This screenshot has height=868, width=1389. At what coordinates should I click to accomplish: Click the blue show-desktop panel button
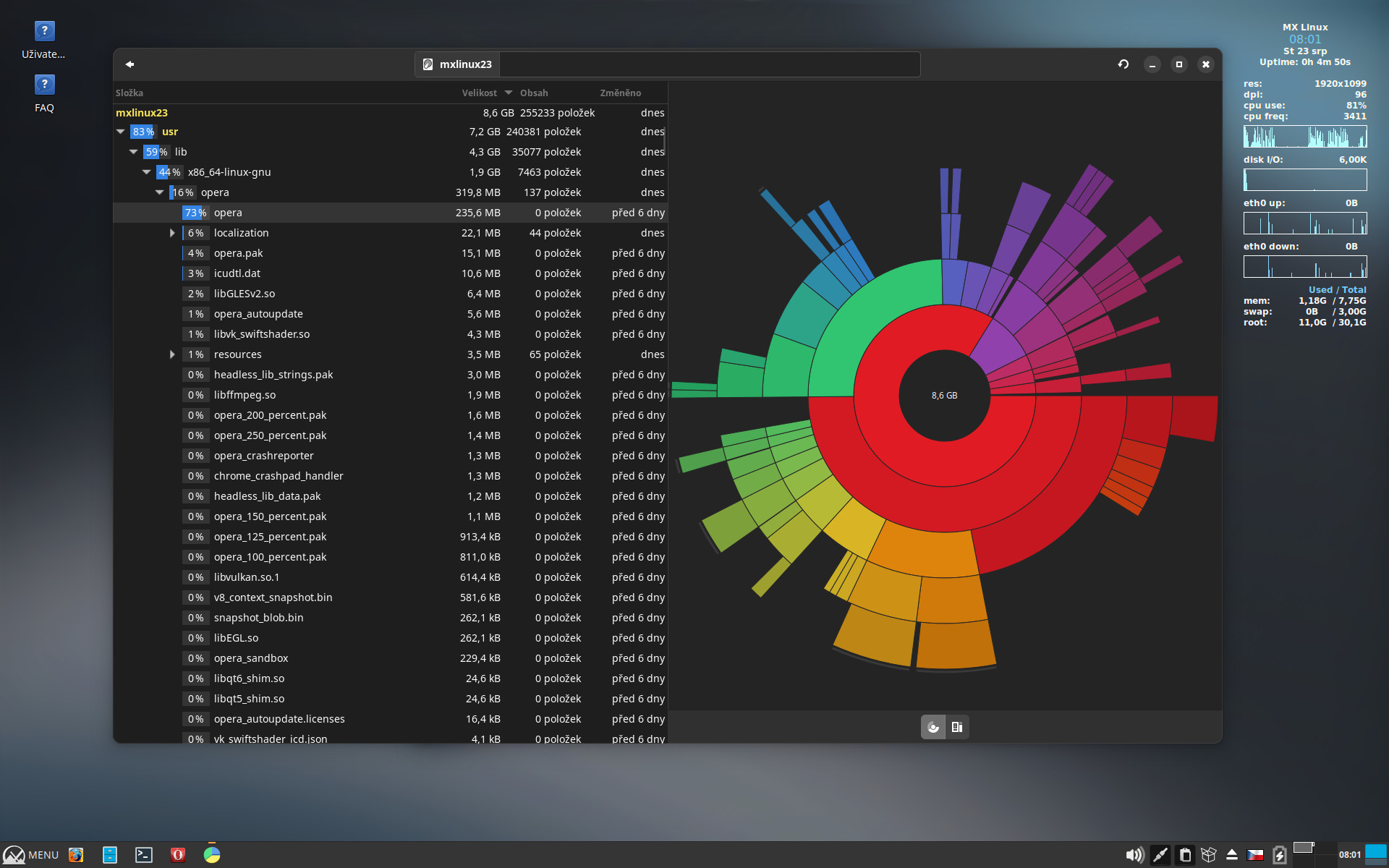(1376, 854)
